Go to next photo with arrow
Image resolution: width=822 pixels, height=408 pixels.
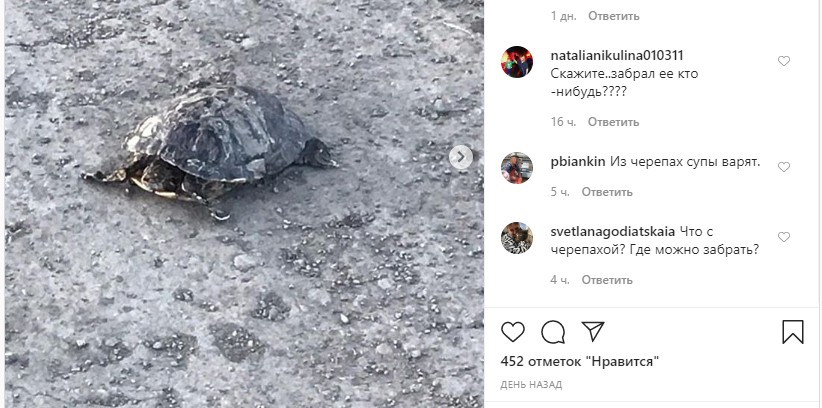click(461, 157)
